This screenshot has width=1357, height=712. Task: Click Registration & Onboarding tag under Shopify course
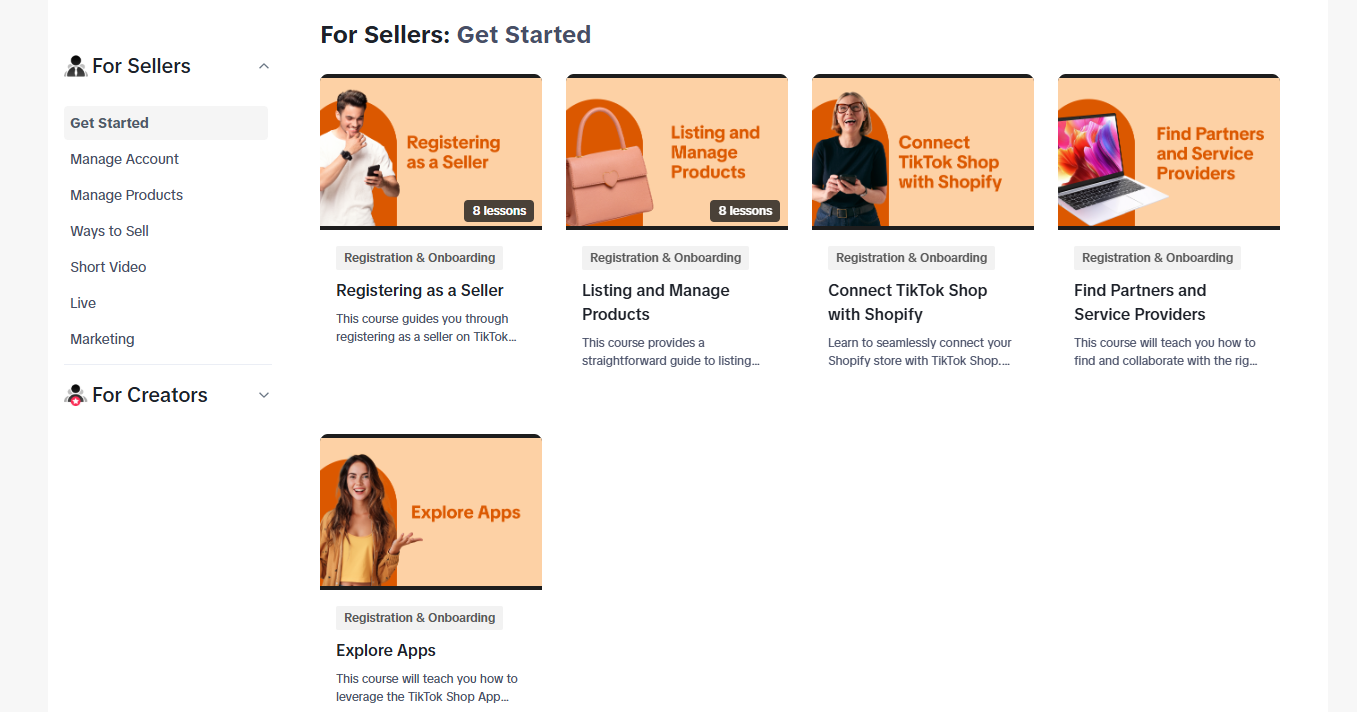click(911, 258)
